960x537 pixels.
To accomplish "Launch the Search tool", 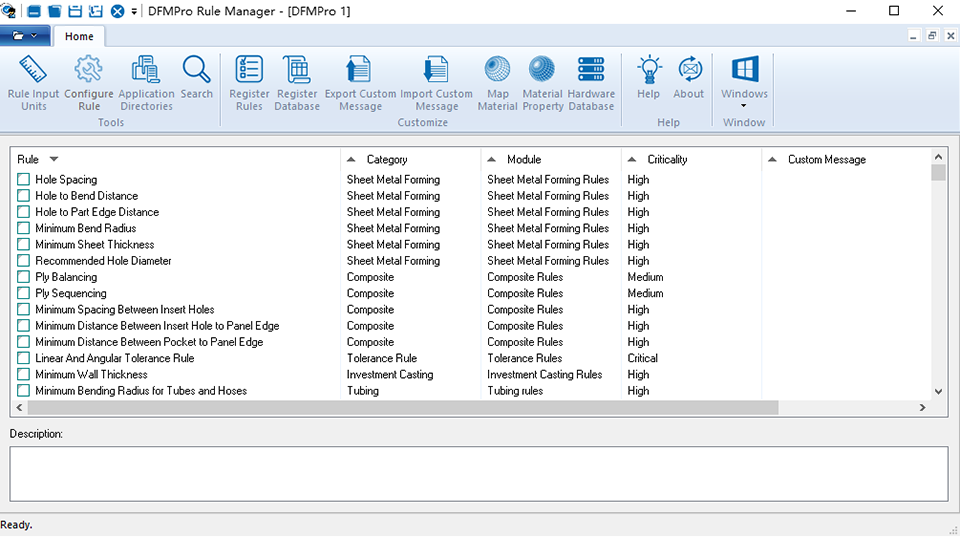I will [197, 78].
